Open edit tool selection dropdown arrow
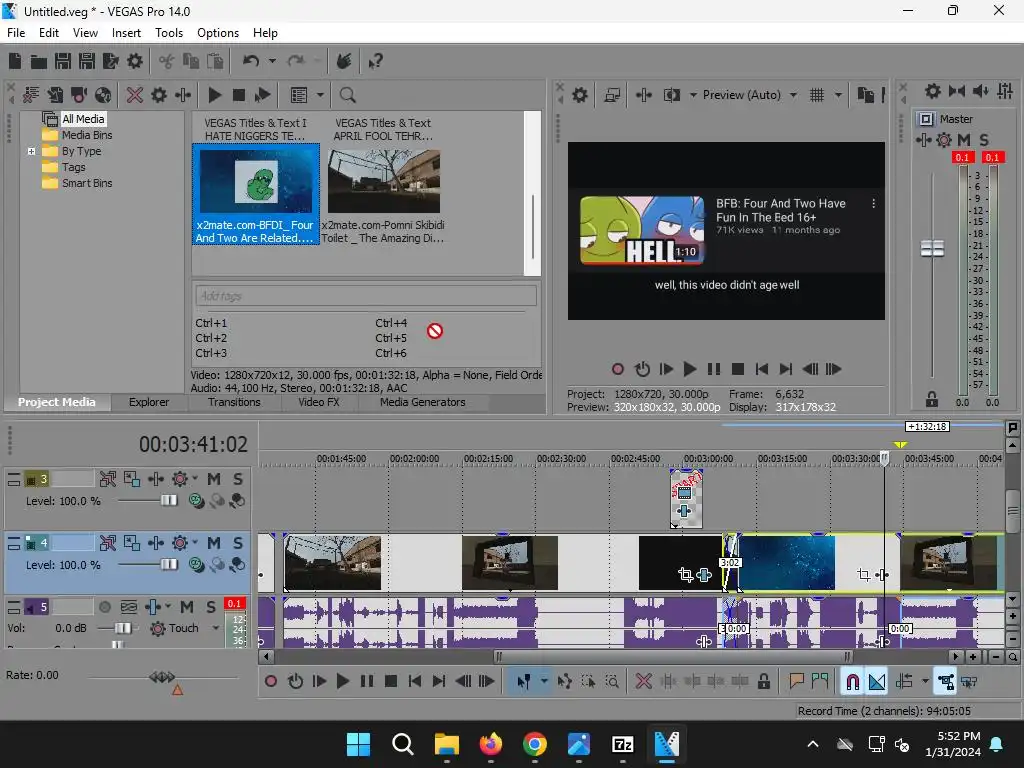Image resolution: width=1024 pixels, height=768 pixels. pyautogui.click(x=544, y=682)
